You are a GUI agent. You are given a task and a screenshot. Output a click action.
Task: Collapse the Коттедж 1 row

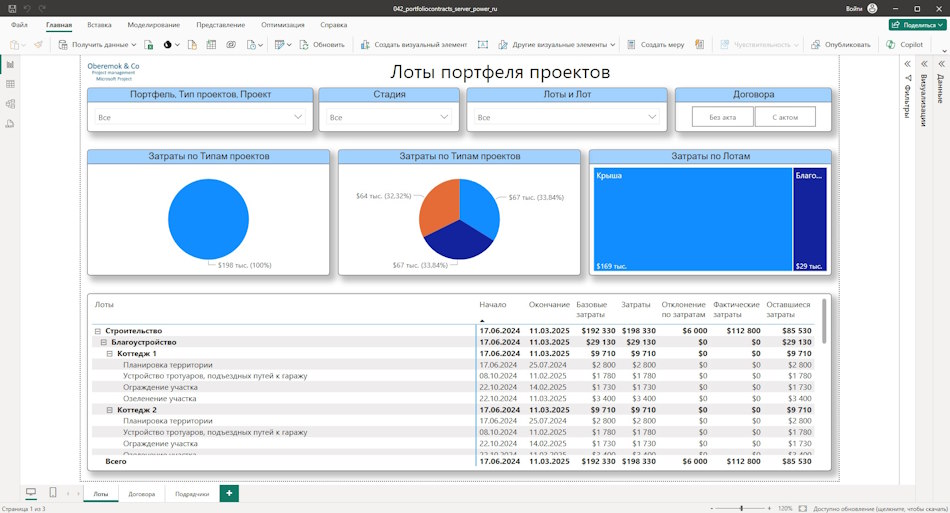click(110, 354)
